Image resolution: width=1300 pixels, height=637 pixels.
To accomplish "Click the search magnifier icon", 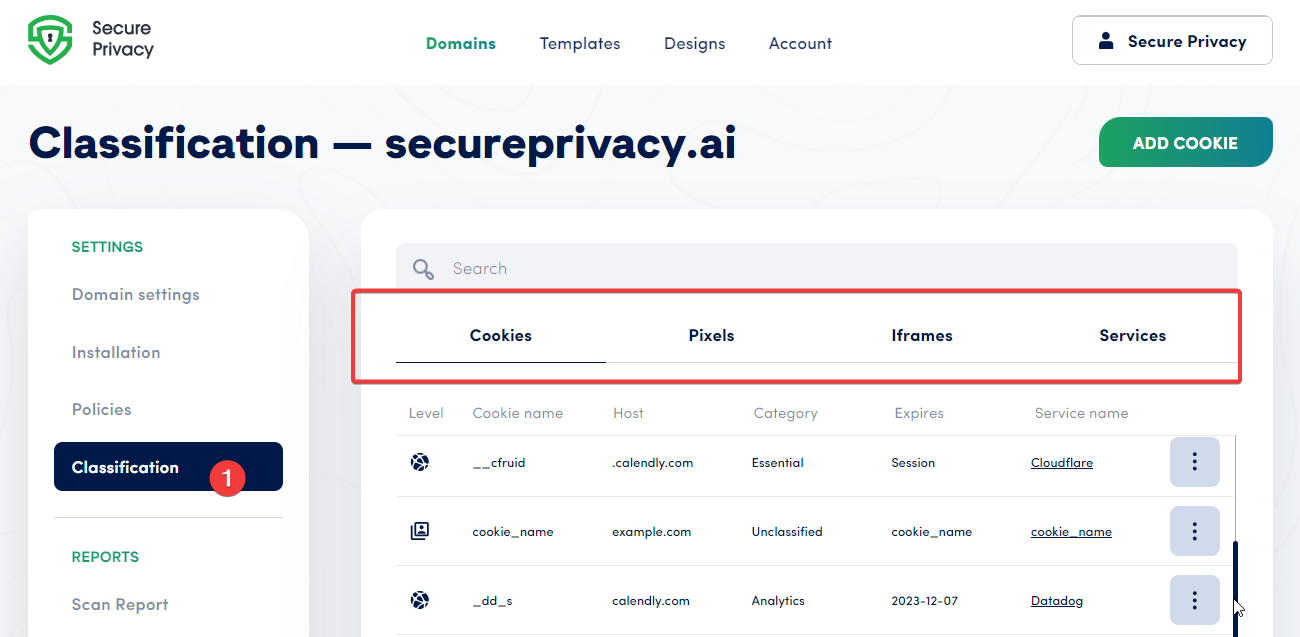I will click(422, 268).
